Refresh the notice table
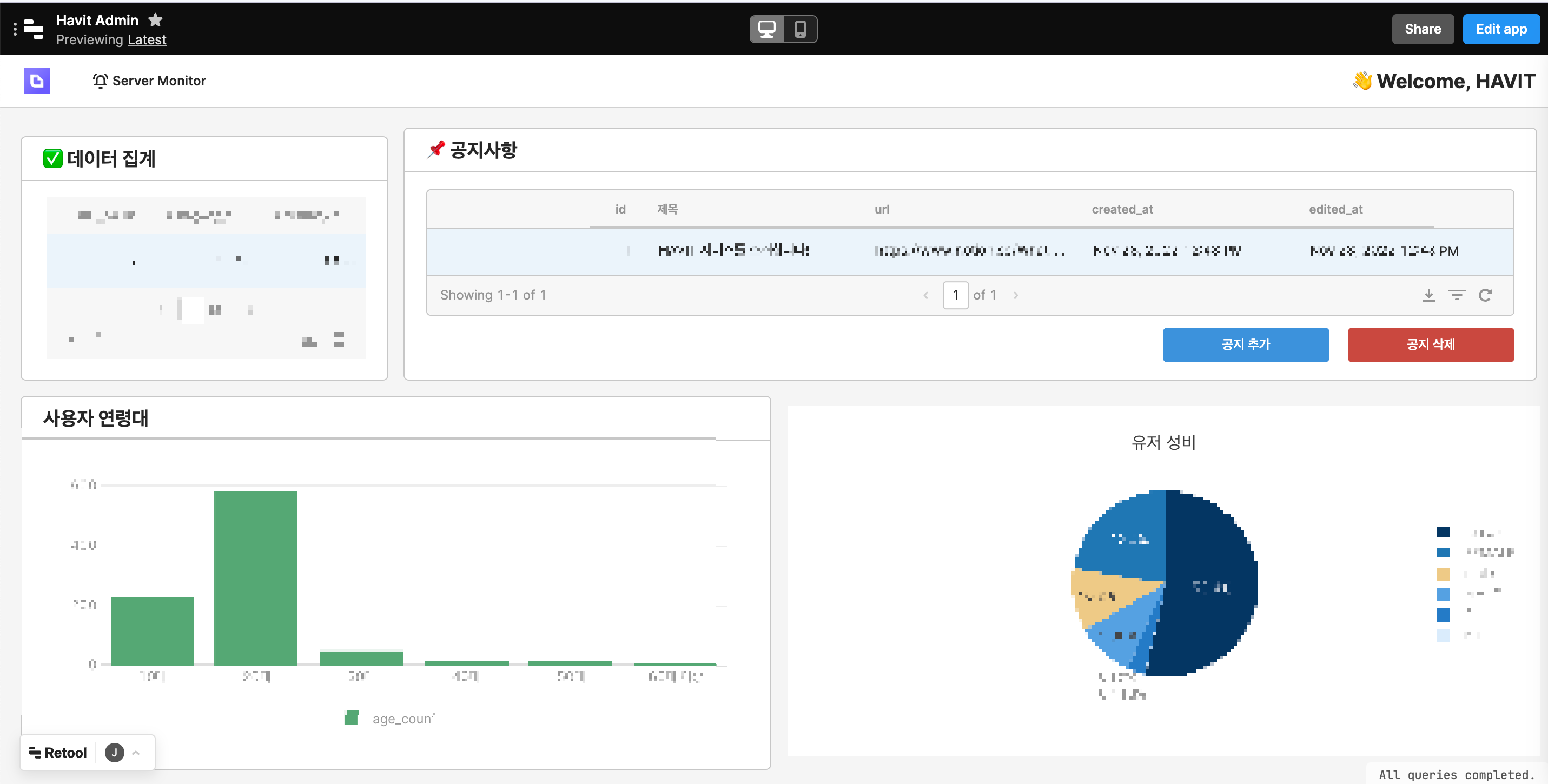This screenshot has height=784, width=1548. click(1485, 295)
